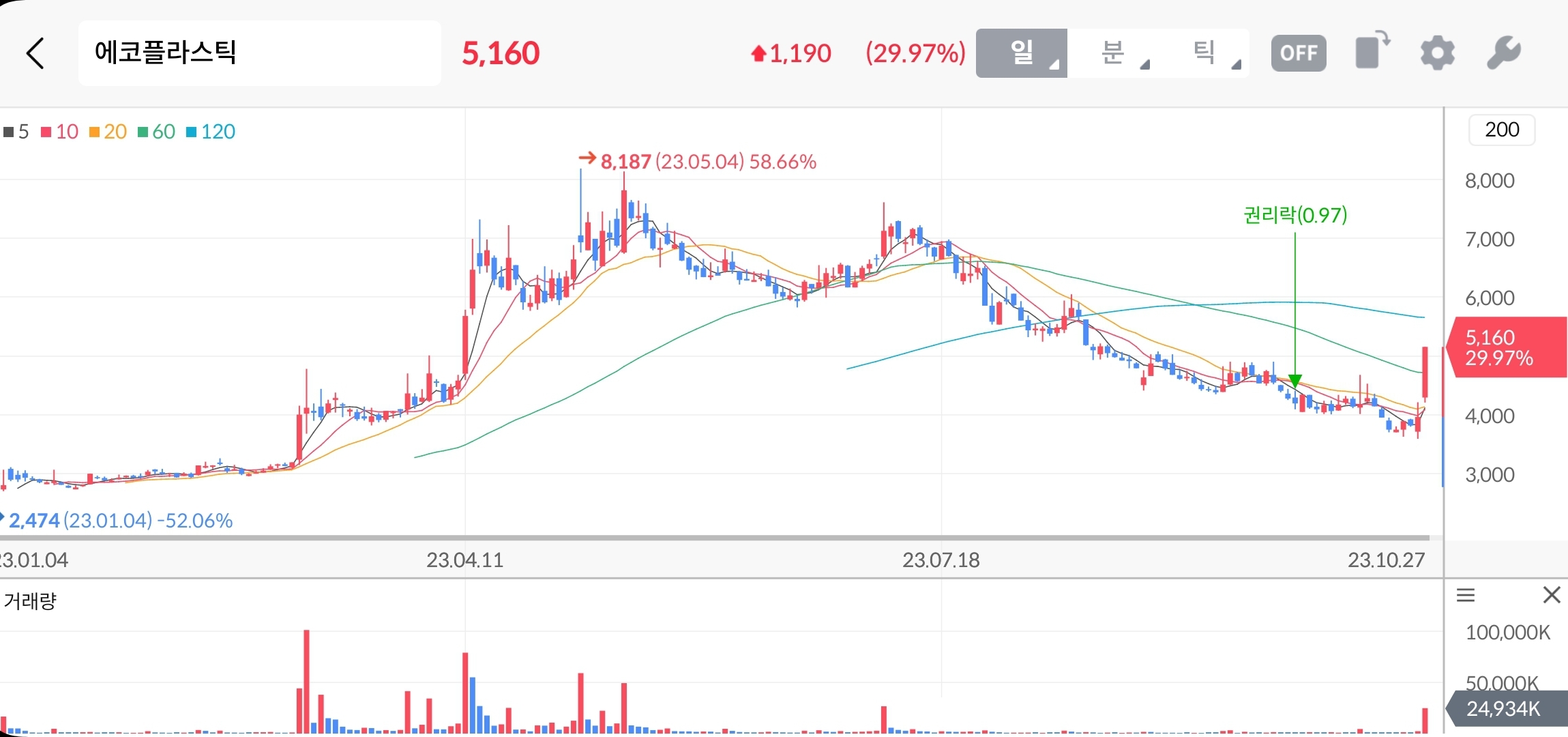Screen dimensions: 1568x737
Task: Click the 에코플라스틱 stock name field
Action: pos(259,53)
